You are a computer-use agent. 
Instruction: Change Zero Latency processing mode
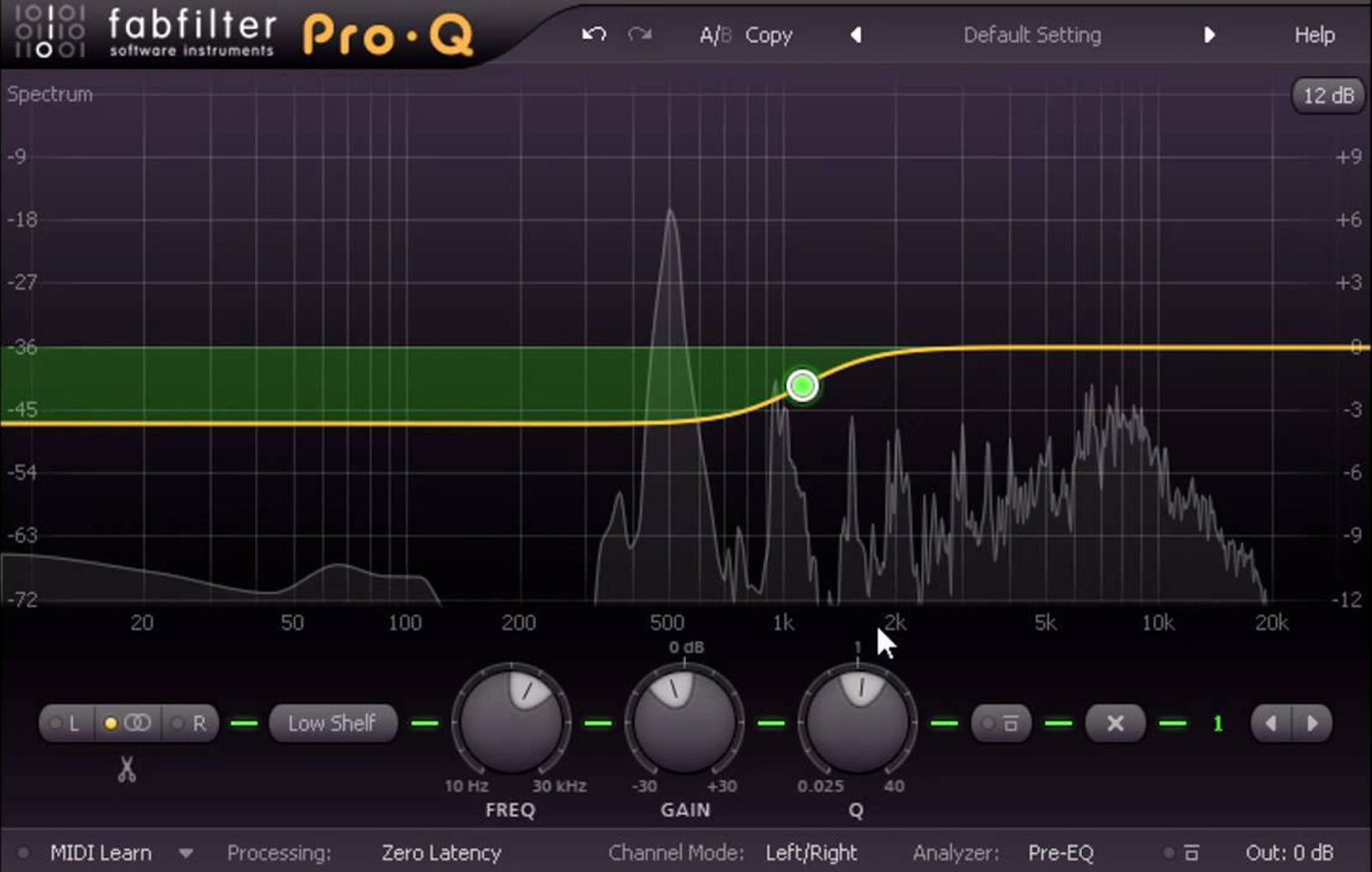pyautogui.click(x=441, y=853)
